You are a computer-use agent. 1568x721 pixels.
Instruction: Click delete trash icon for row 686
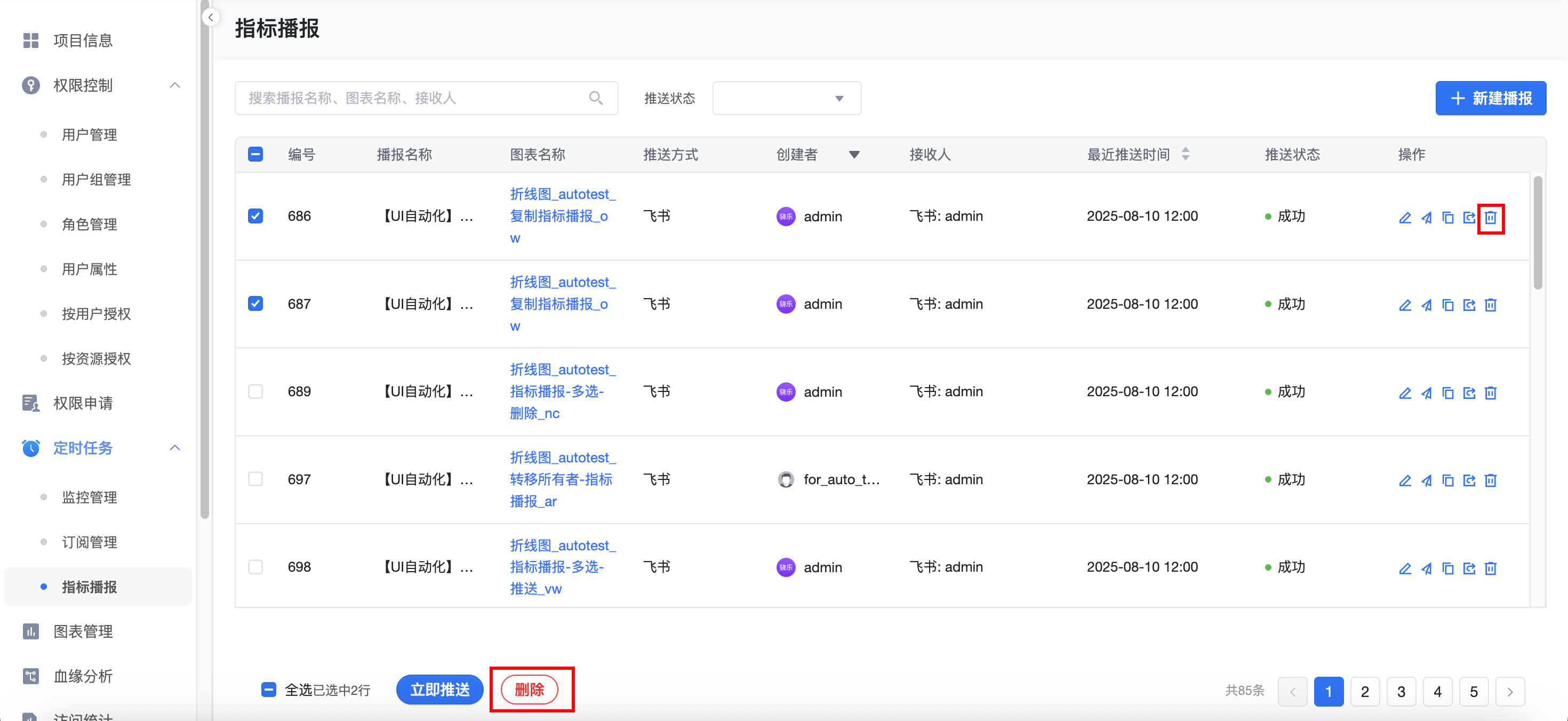1490,218
